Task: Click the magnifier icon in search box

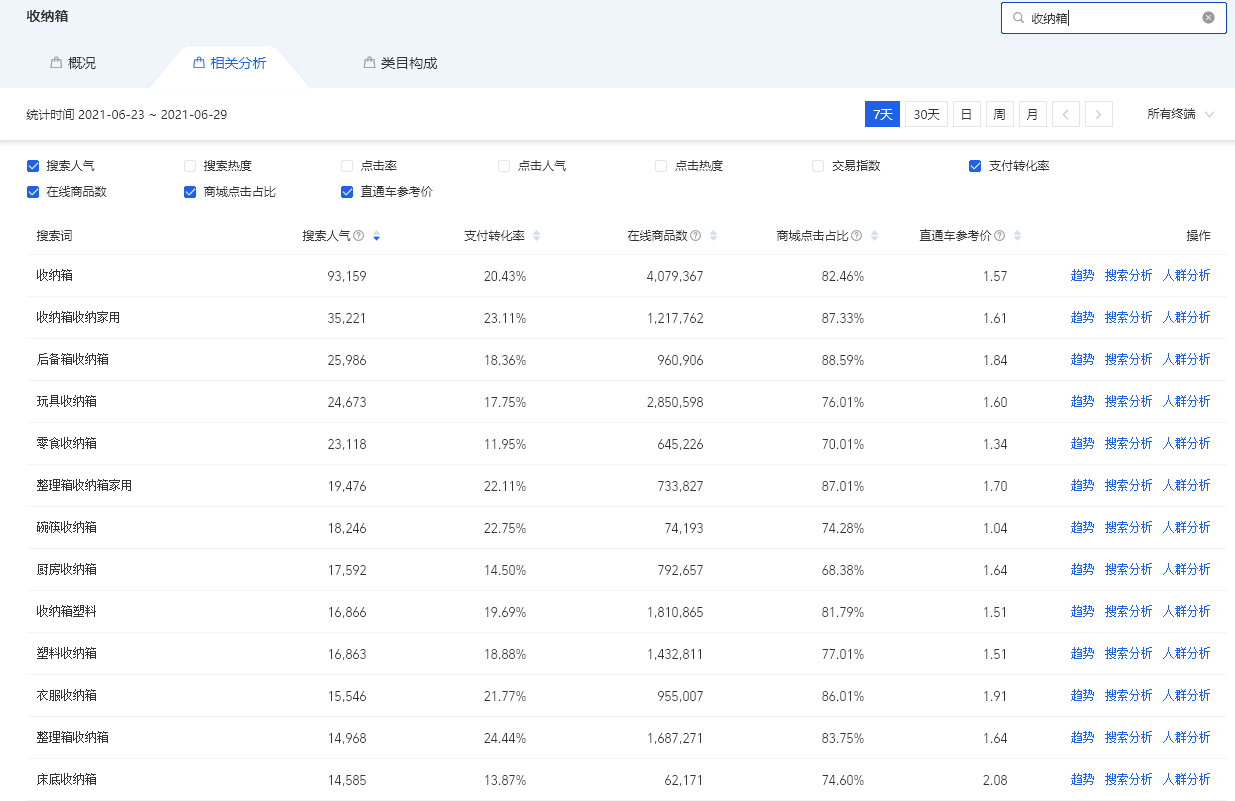Action: (1018, 18)
